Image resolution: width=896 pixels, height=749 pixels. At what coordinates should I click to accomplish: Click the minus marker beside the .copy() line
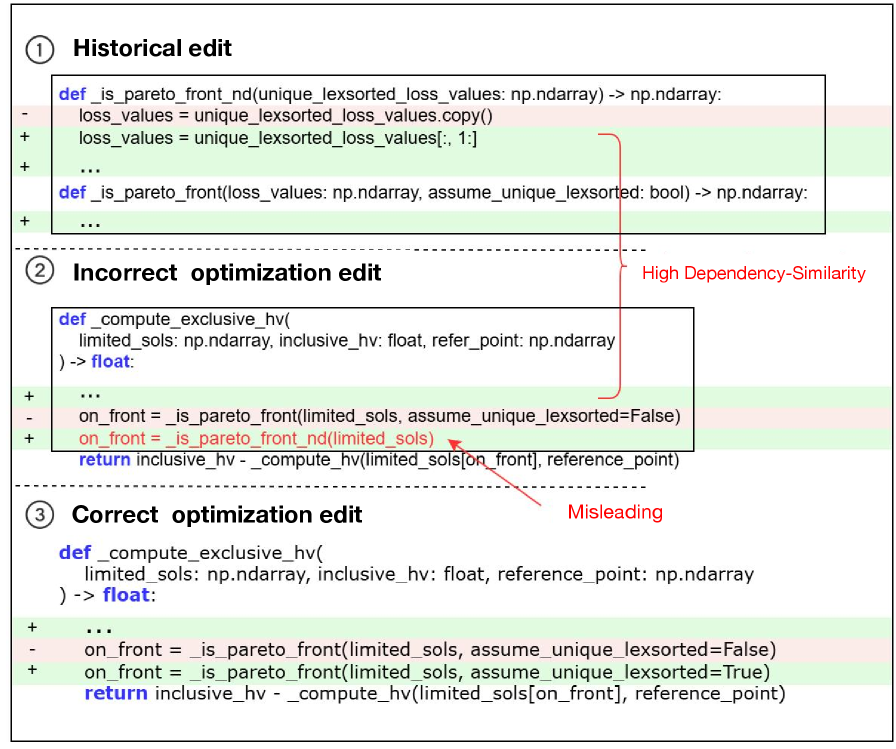click(x=25, y=116)
